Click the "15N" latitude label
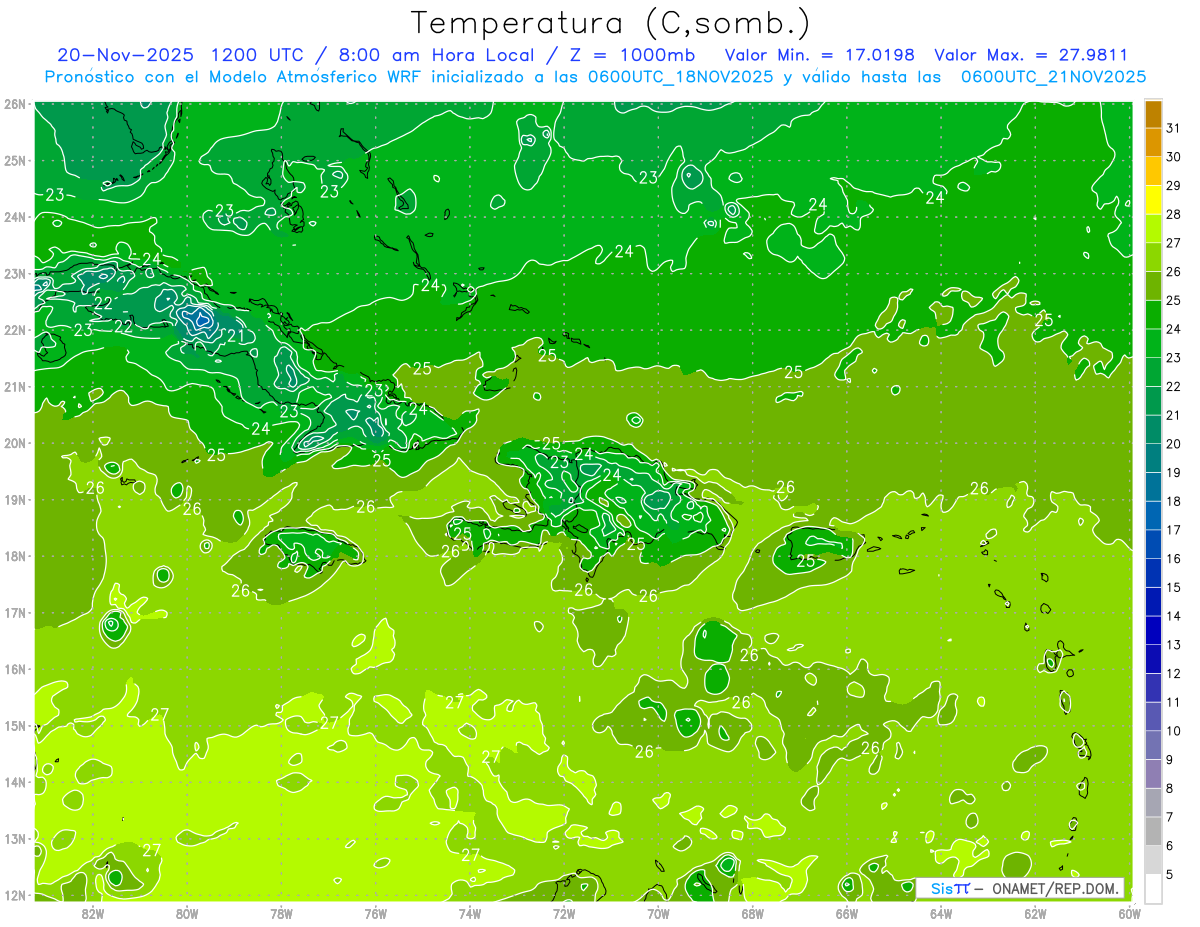1200x927 pixels. (x=15, y=726)
